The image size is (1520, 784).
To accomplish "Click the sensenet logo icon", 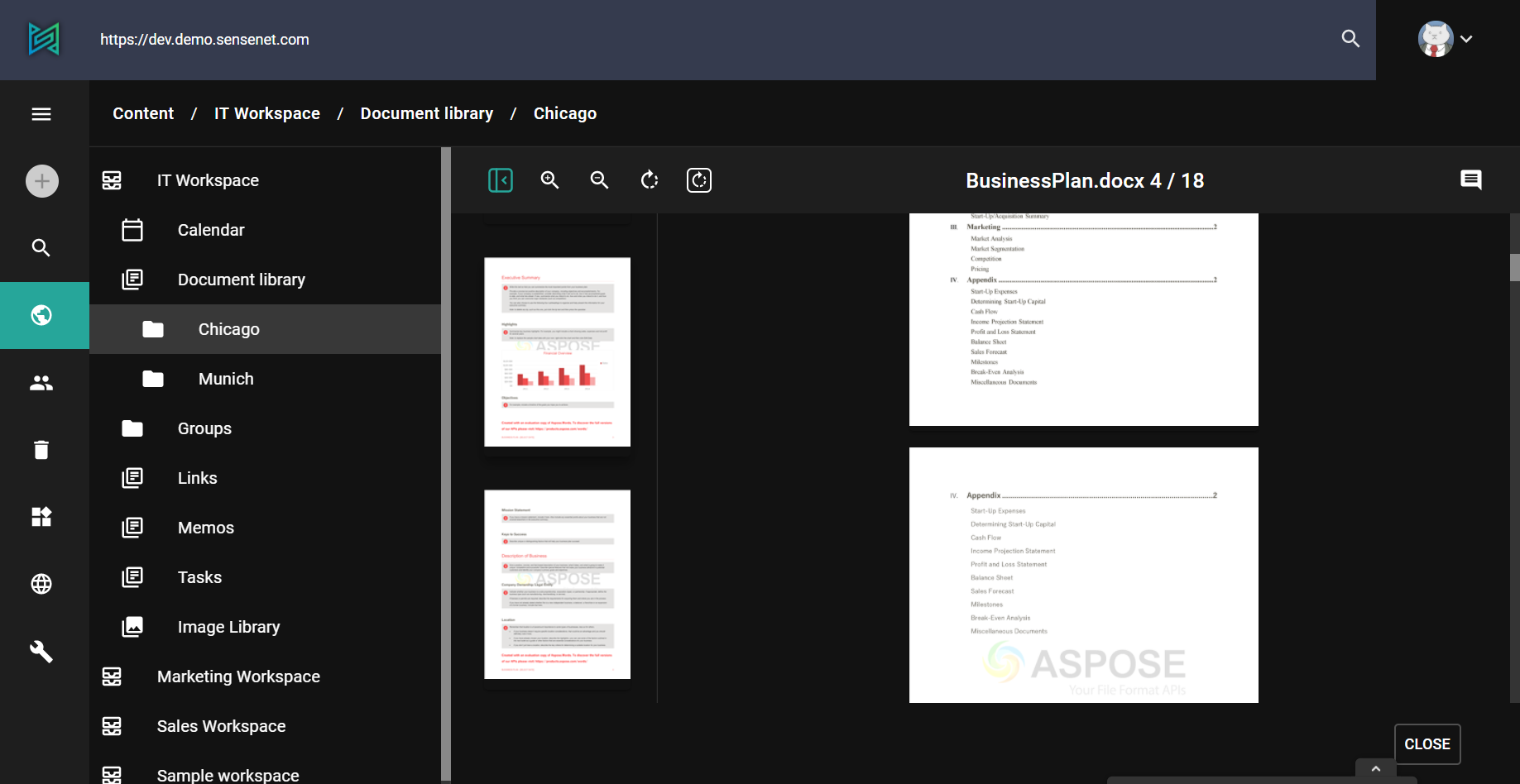I will coord(44,39).
